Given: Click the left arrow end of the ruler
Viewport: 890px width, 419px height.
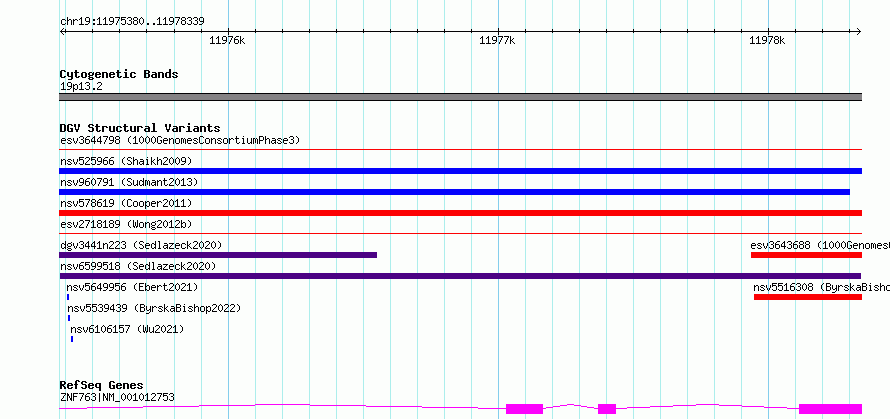Looking at the screenshot, I should click(62, 32).
